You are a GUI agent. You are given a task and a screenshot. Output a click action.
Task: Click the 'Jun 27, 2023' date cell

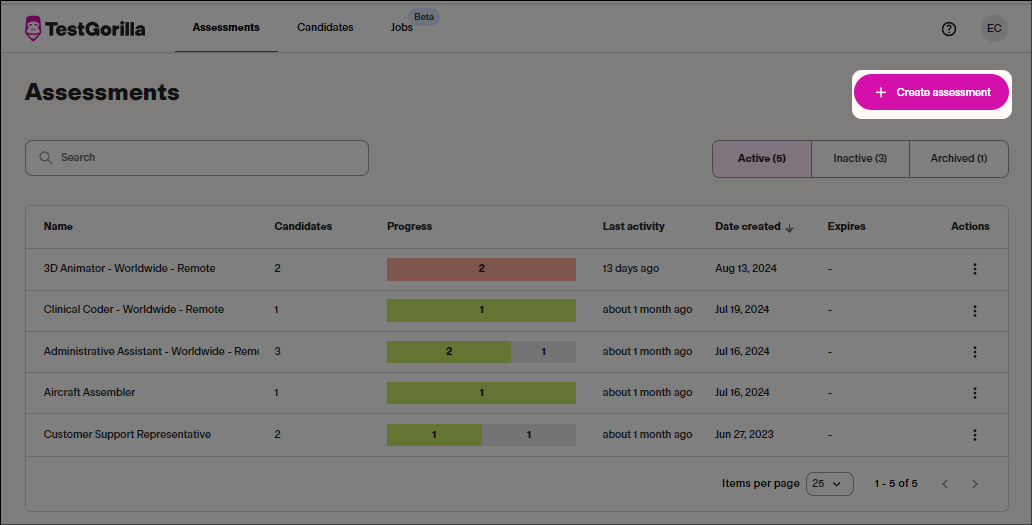pos(744,434)
